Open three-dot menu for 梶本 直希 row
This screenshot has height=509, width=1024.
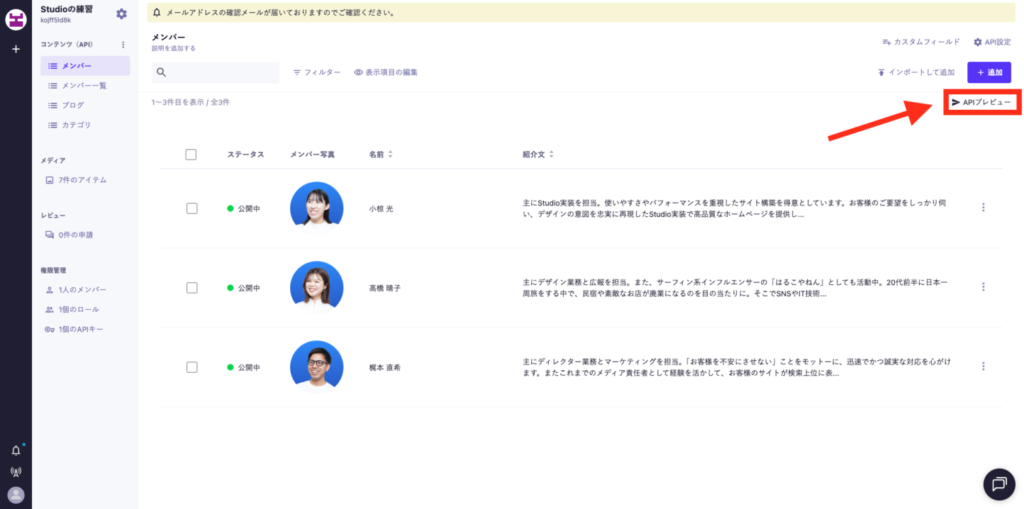(x=983, y=367)
